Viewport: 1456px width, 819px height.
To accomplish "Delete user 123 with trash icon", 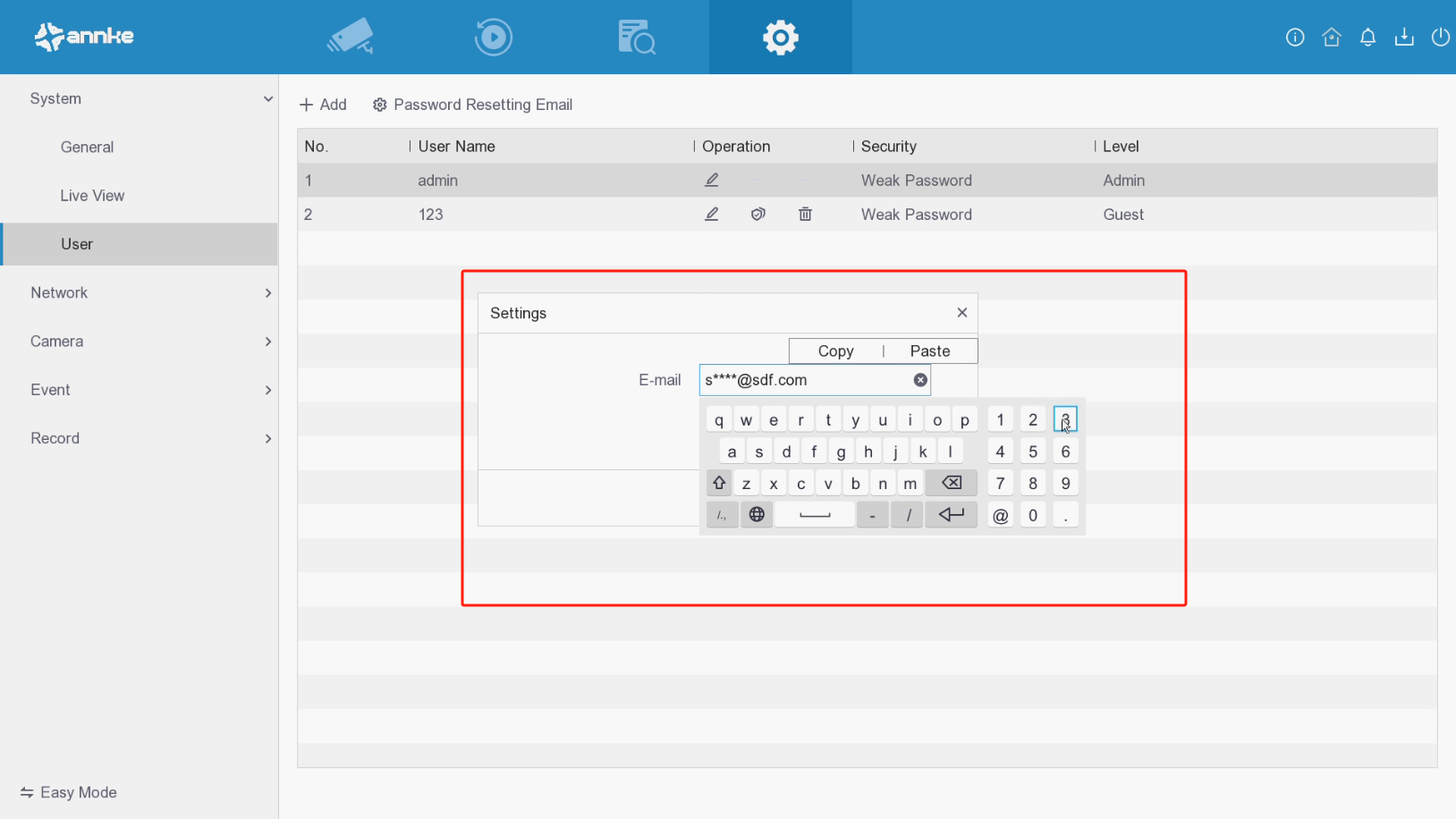I will point(805,215).
